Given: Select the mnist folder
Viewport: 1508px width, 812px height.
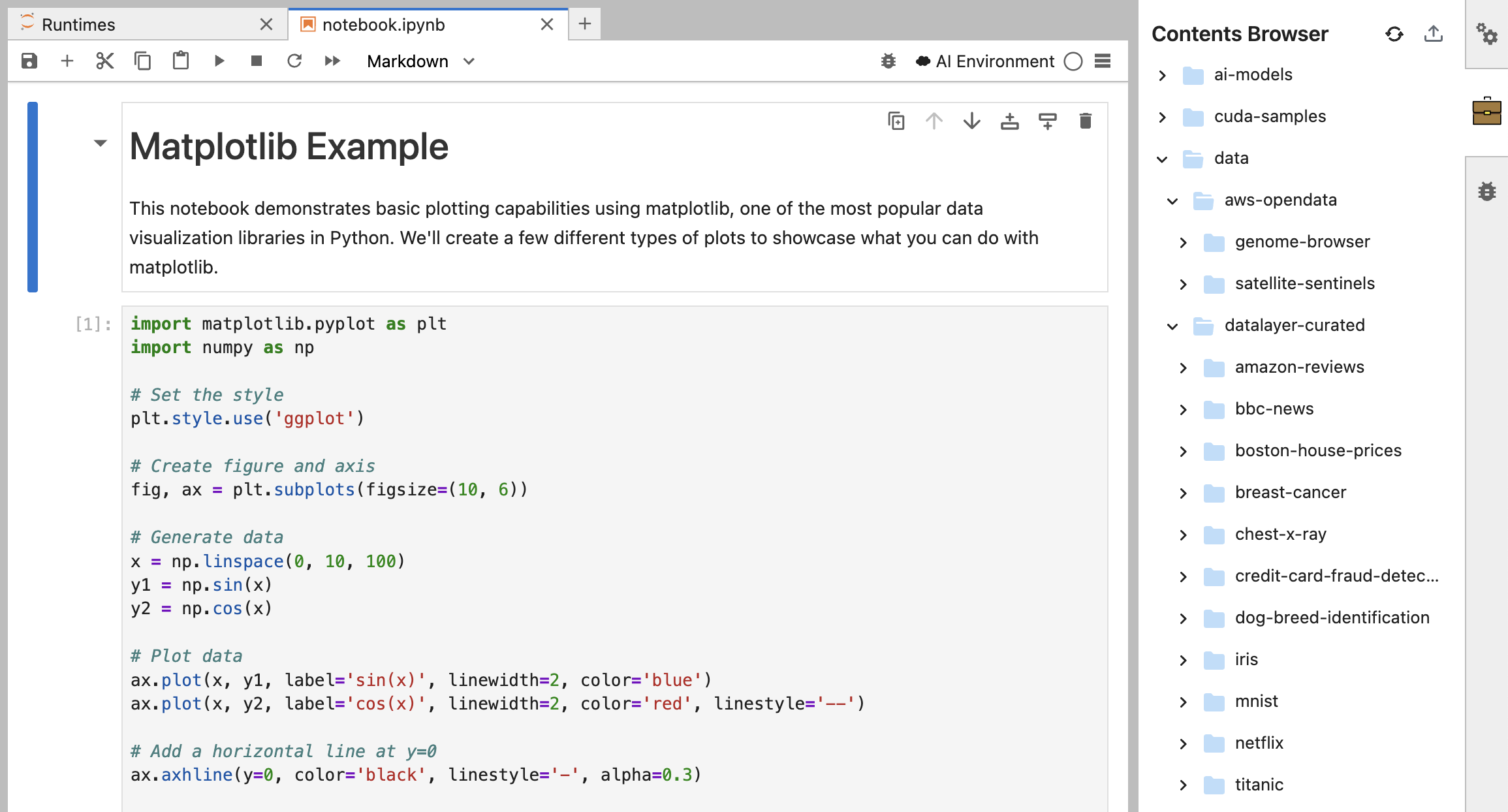Looking at the screenshot, I should click(x=1256, y=701).
